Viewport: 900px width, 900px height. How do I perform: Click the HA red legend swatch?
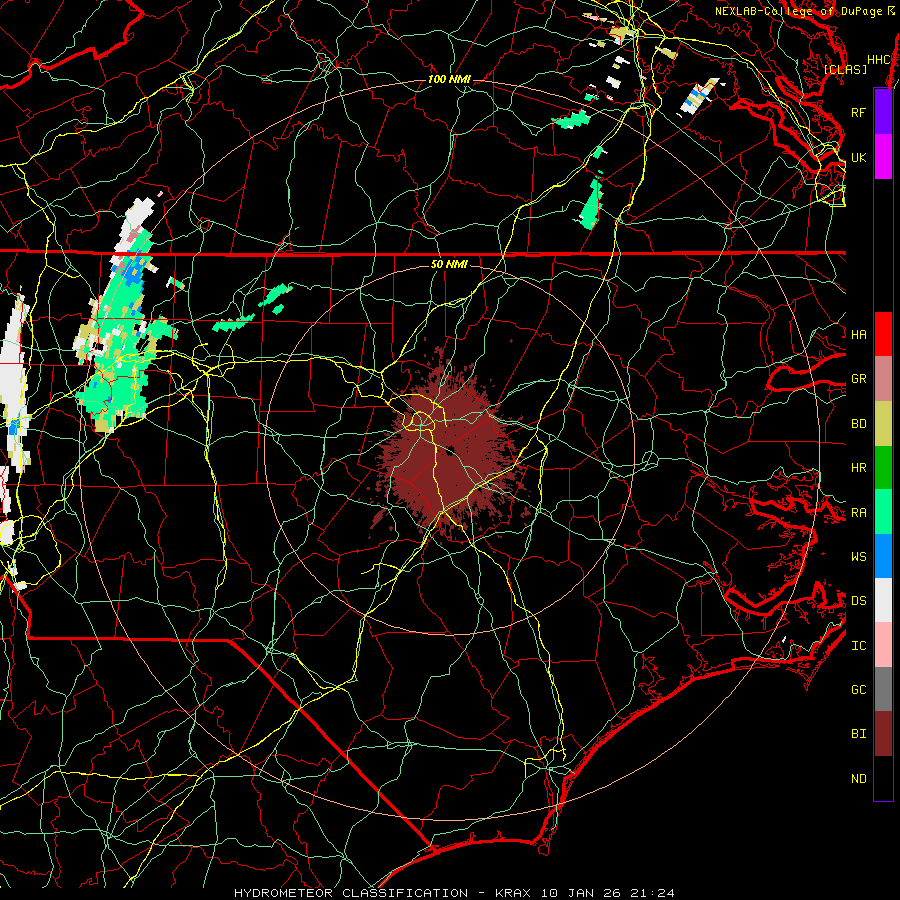[x=883, y=334]
